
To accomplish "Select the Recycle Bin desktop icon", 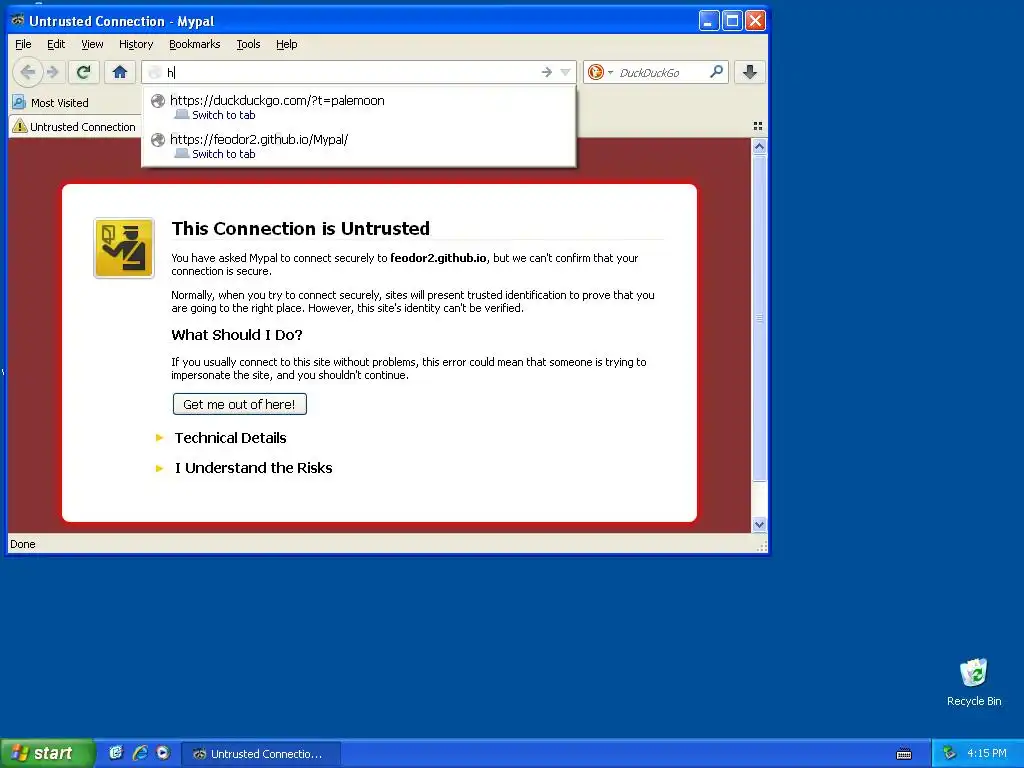I will [974, 682].
